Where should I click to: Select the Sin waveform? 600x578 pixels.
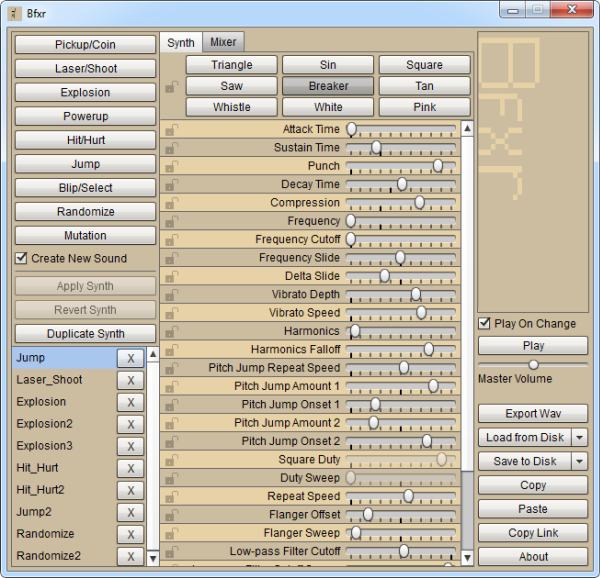point(328,65)
